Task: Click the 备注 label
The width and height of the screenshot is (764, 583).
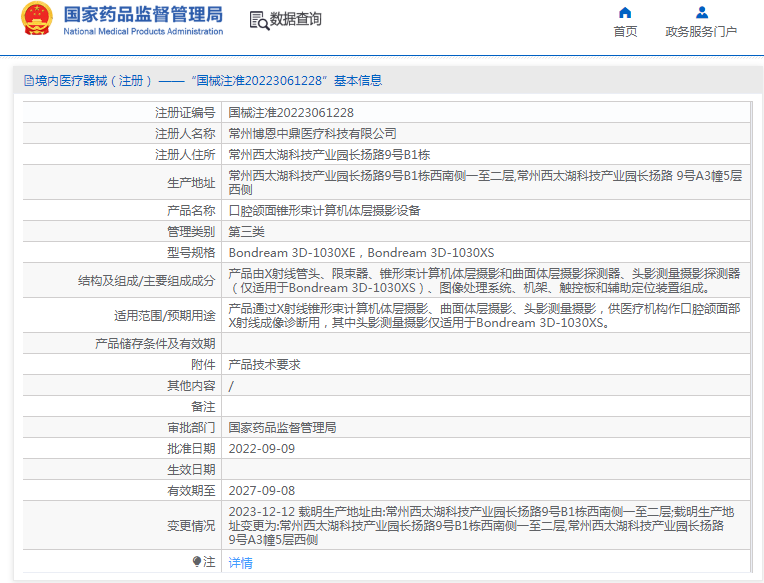Action: [x=203, y=407]
